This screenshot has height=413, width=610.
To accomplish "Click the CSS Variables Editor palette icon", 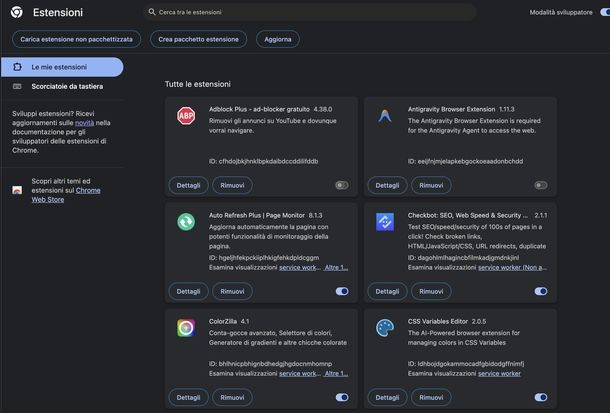I will click(385, 328).
